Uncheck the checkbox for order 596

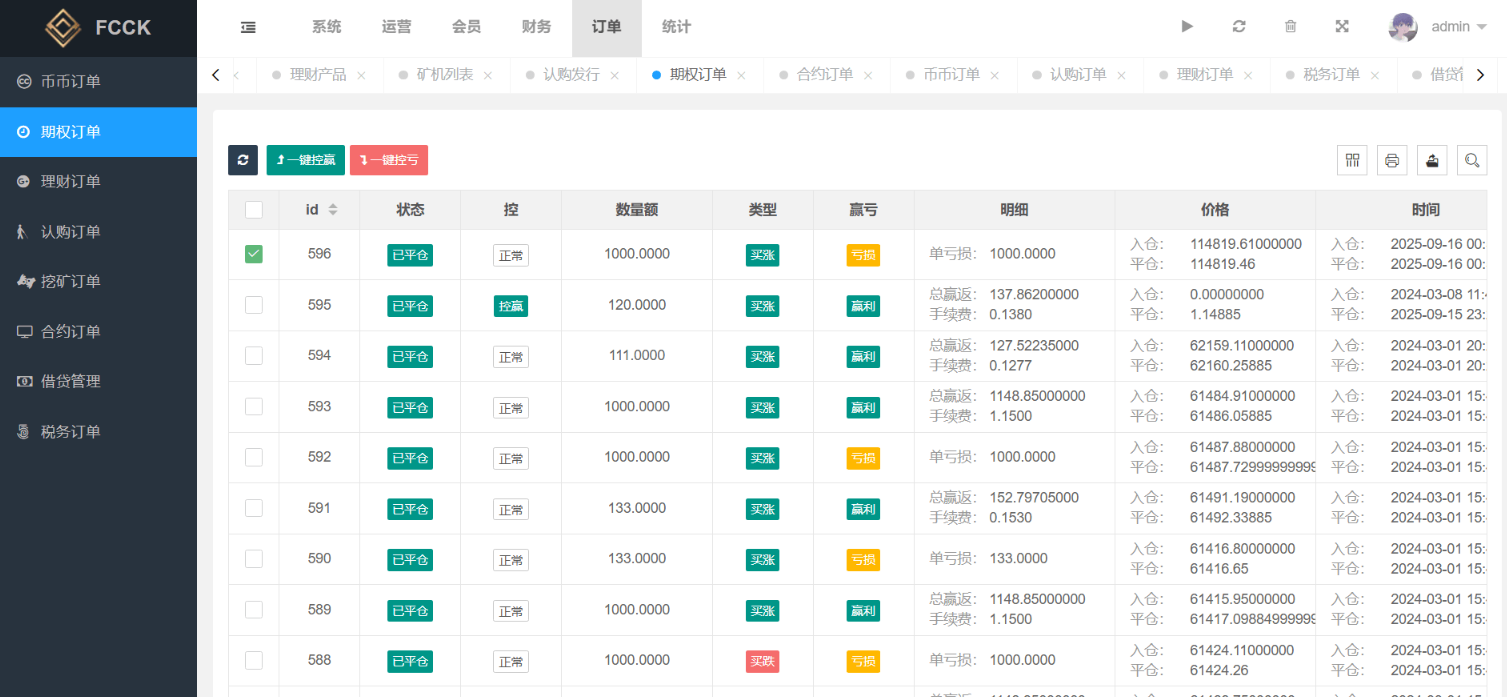tap(254, 254)
